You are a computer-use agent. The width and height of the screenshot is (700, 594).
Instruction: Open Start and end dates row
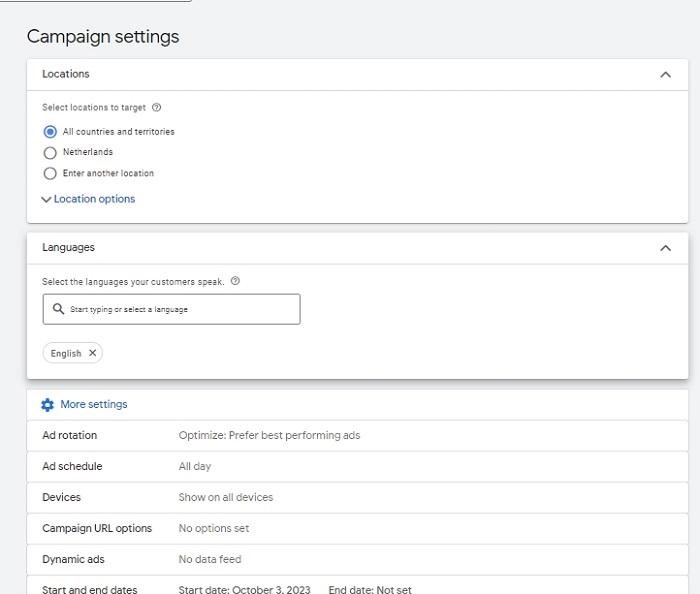click(357, 588)
